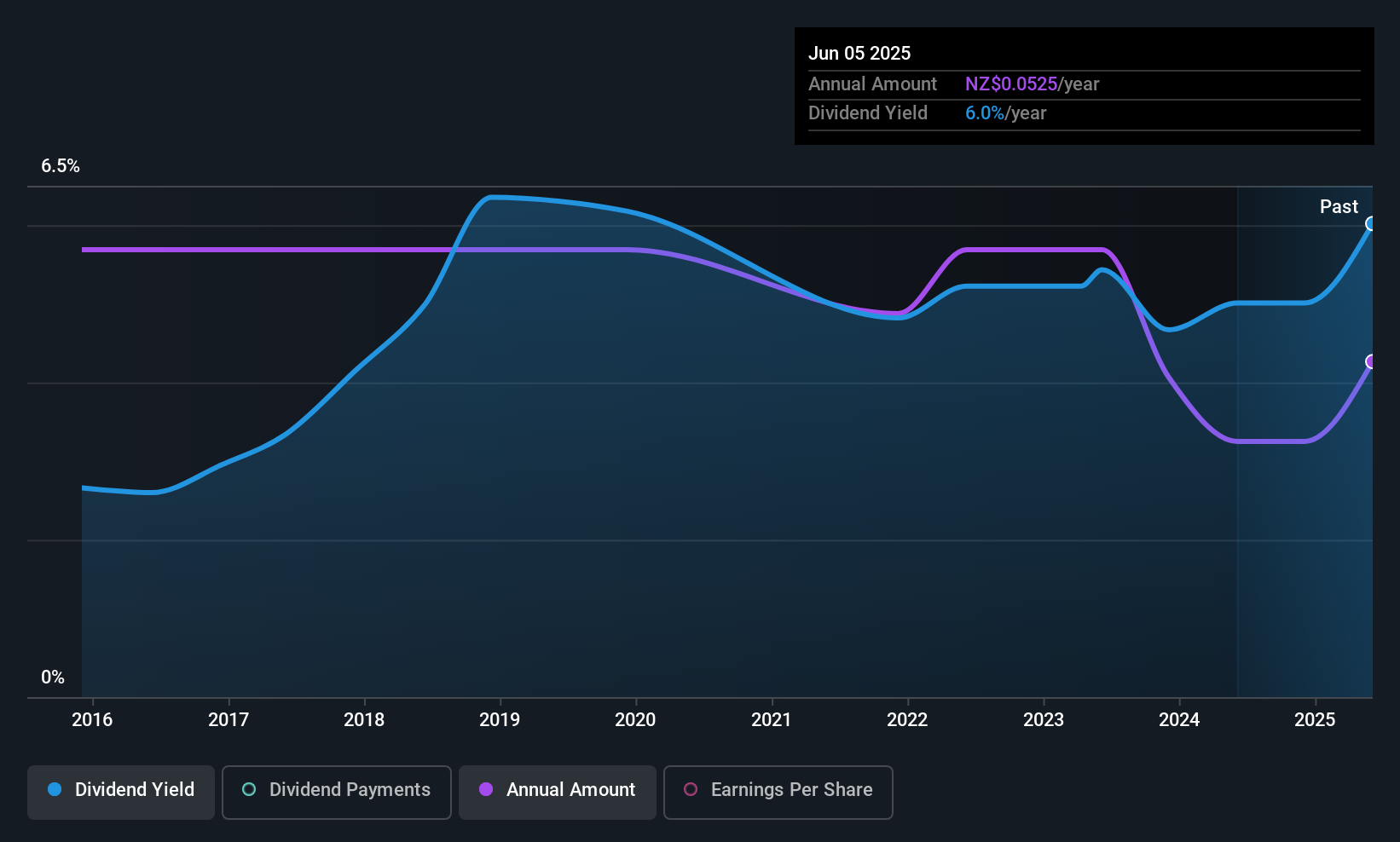1400x842 pixels.
Task: Click the pink Earnings Per Share circle
Action: [691, 789]
